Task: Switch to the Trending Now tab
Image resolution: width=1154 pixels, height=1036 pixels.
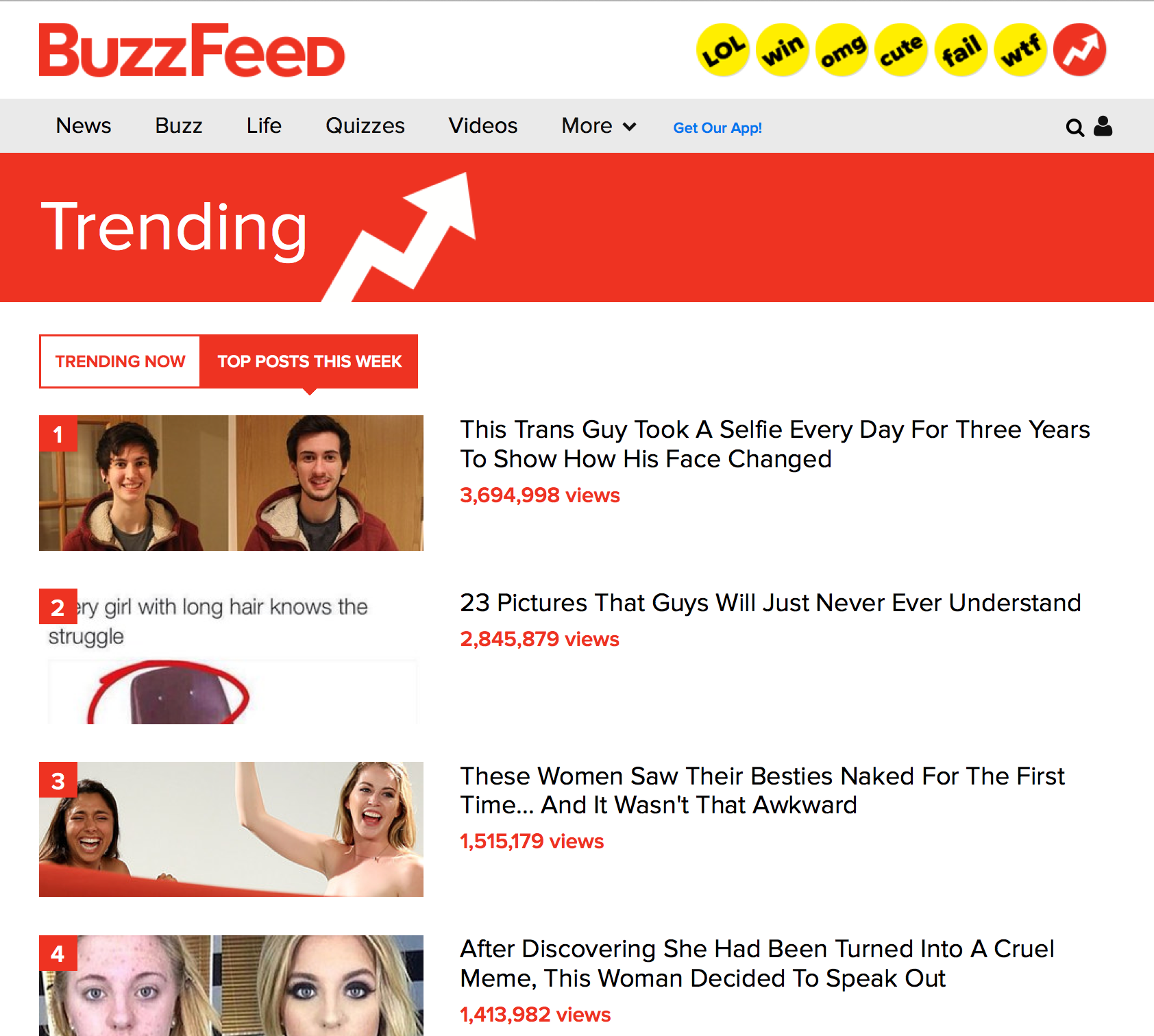Action: (120, 362)
